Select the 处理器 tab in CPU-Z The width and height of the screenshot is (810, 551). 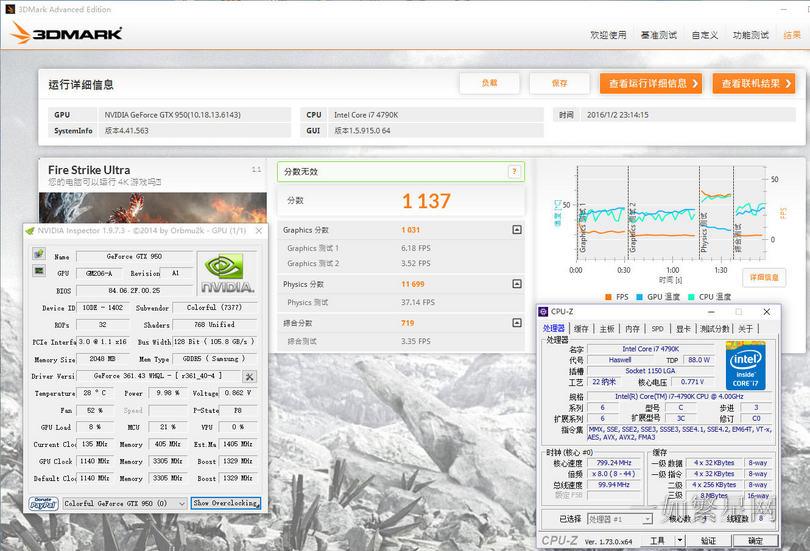[x=554, y=328]
